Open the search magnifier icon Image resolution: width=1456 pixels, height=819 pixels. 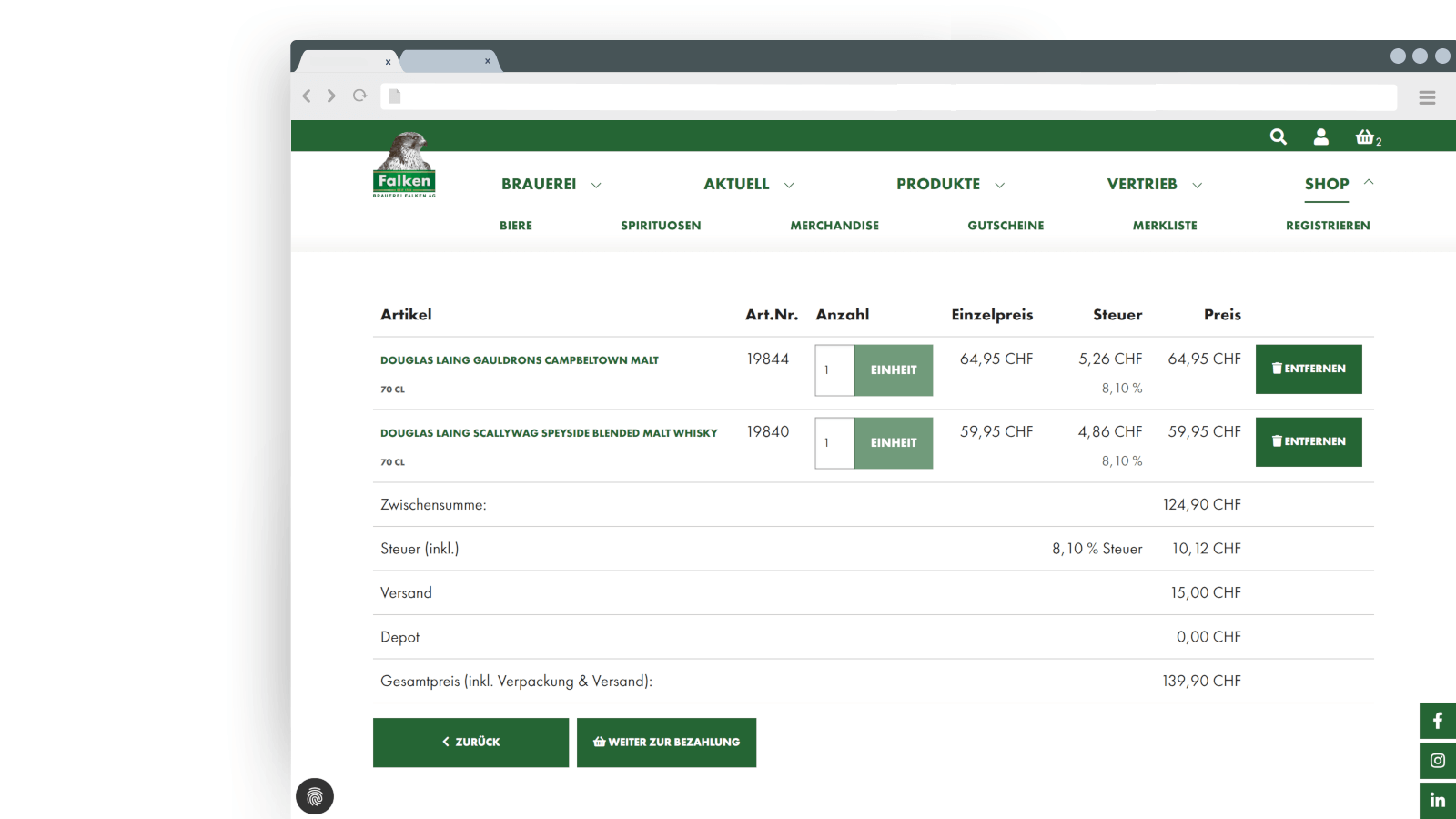click(x=1279, y=136)
